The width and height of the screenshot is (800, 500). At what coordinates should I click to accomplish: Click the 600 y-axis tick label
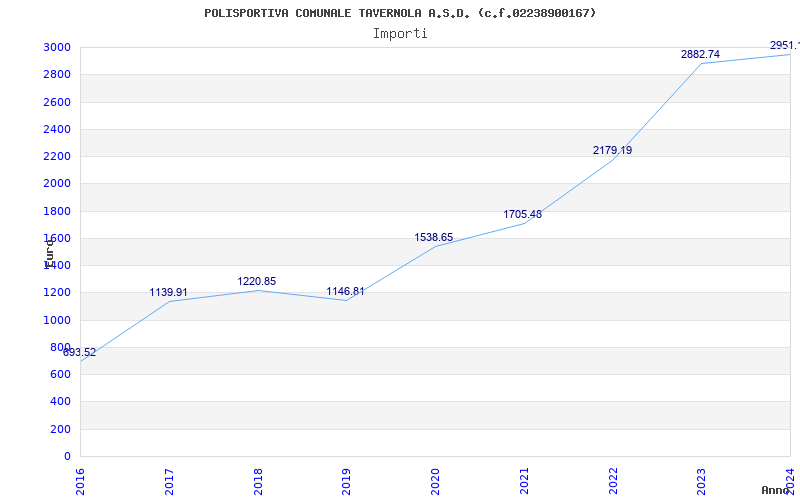(61, 374)
